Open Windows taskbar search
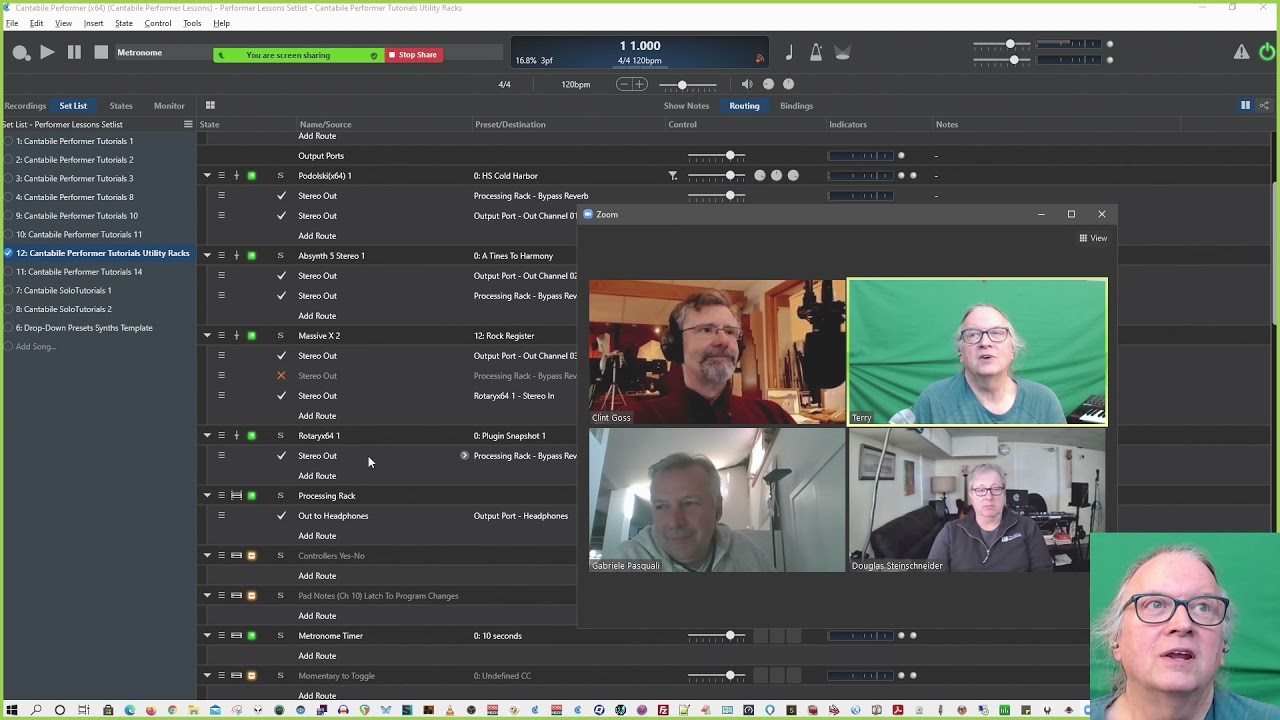Viewport: 1280px width, 720px height. (x=36, y=710)
